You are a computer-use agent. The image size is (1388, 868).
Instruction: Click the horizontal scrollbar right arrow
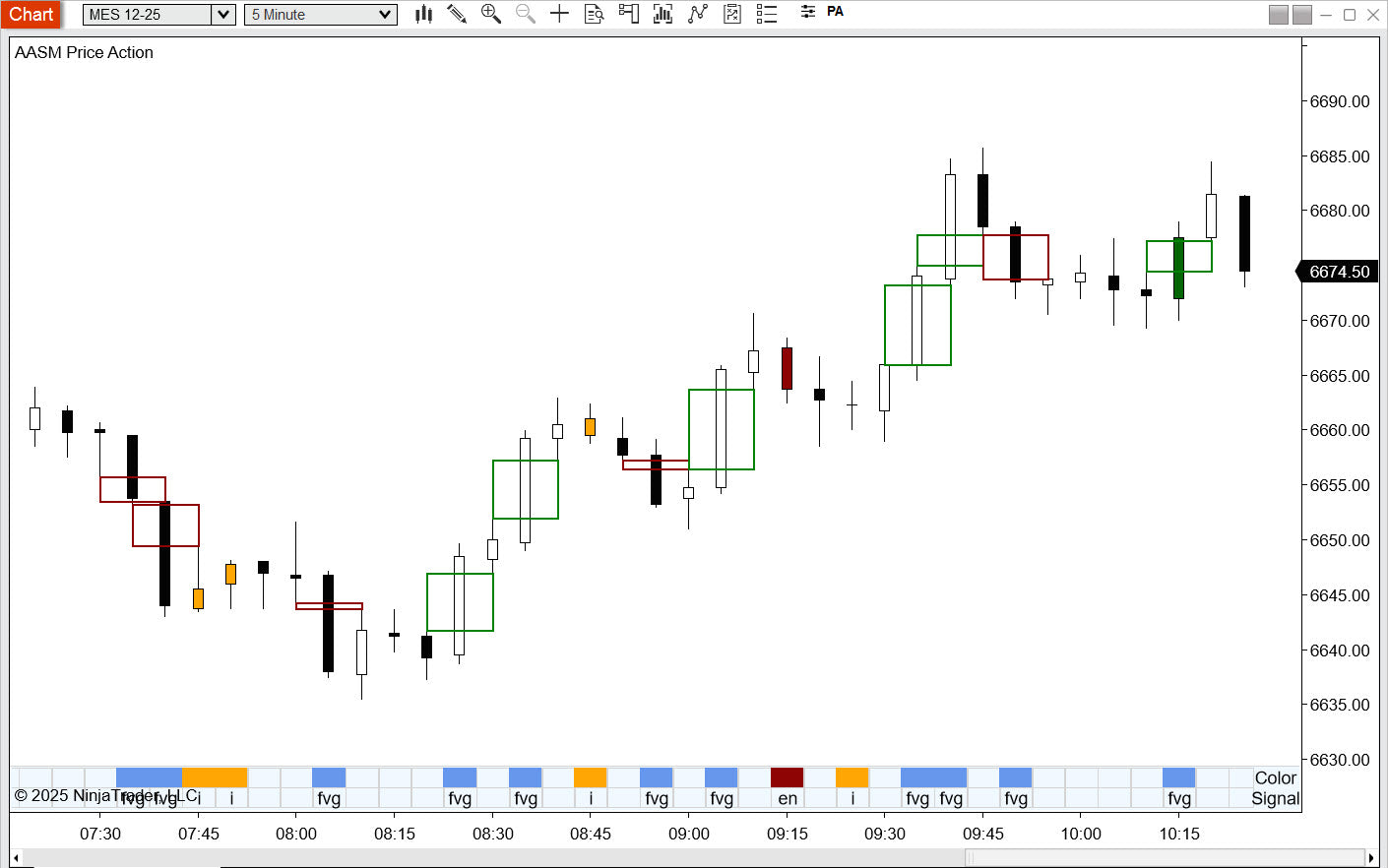(1370, 858)
